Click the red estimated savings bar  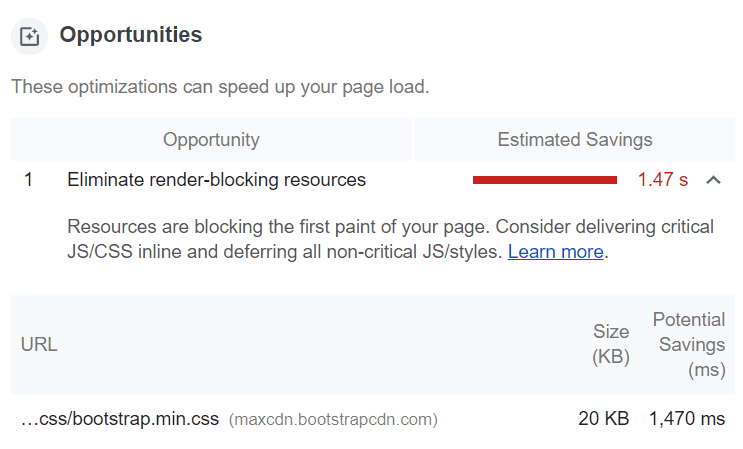click(544, 180)
